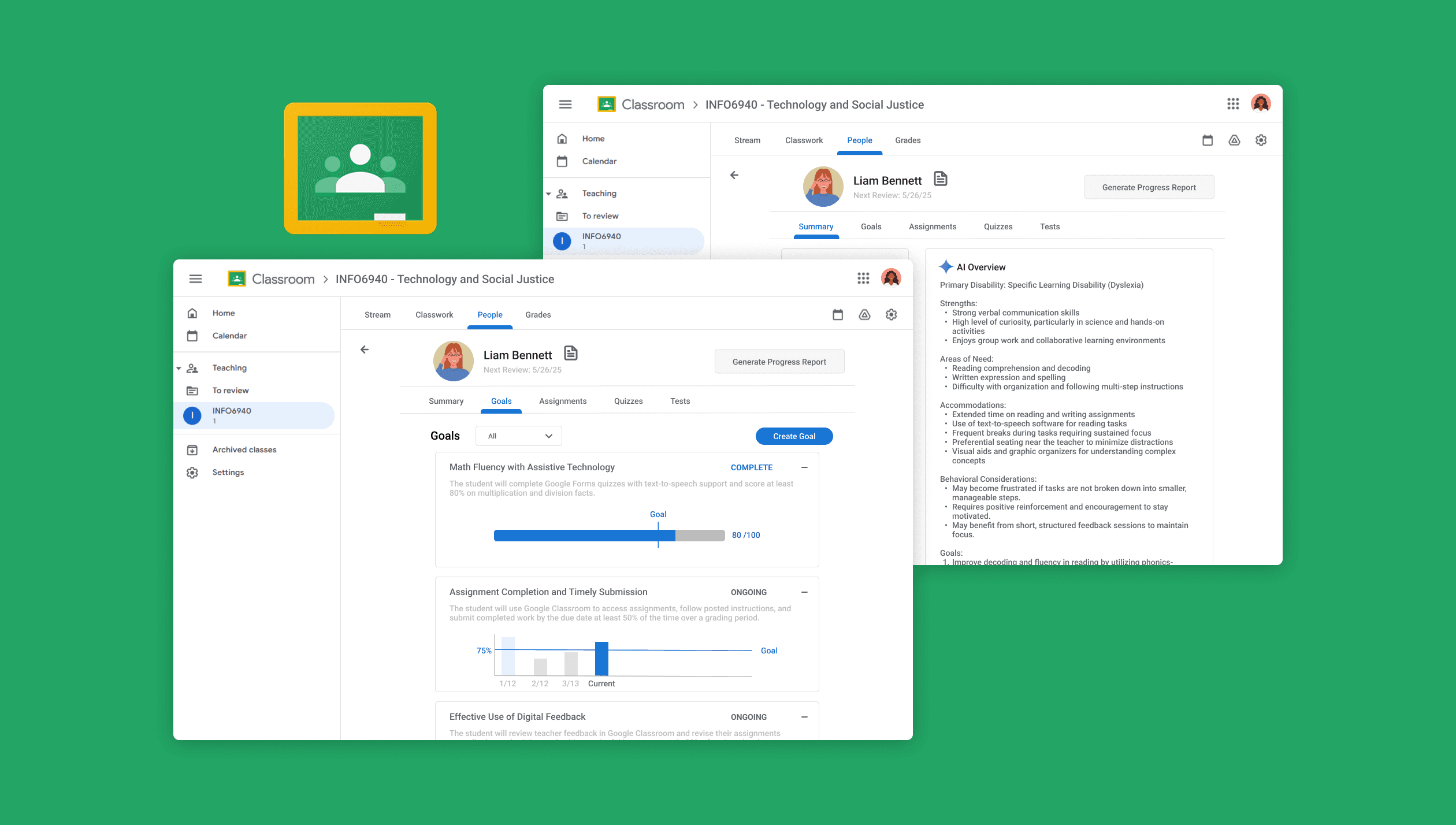Switch to the Assignments tab in the front window
Screen dimensions: 1456x825
point(562,401)
